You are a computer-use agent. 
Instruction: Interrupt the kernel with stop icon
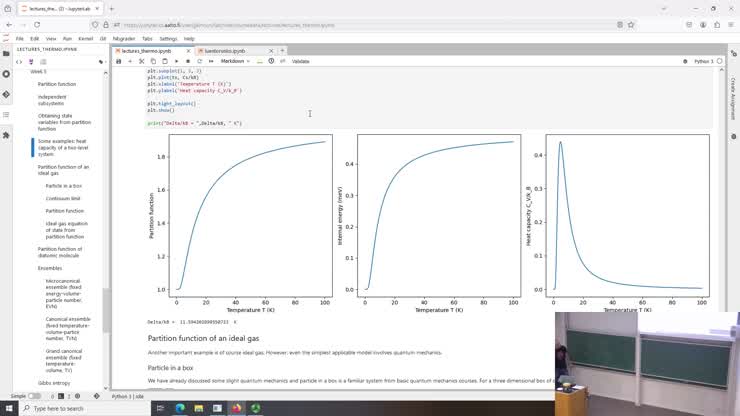point(187,61)
